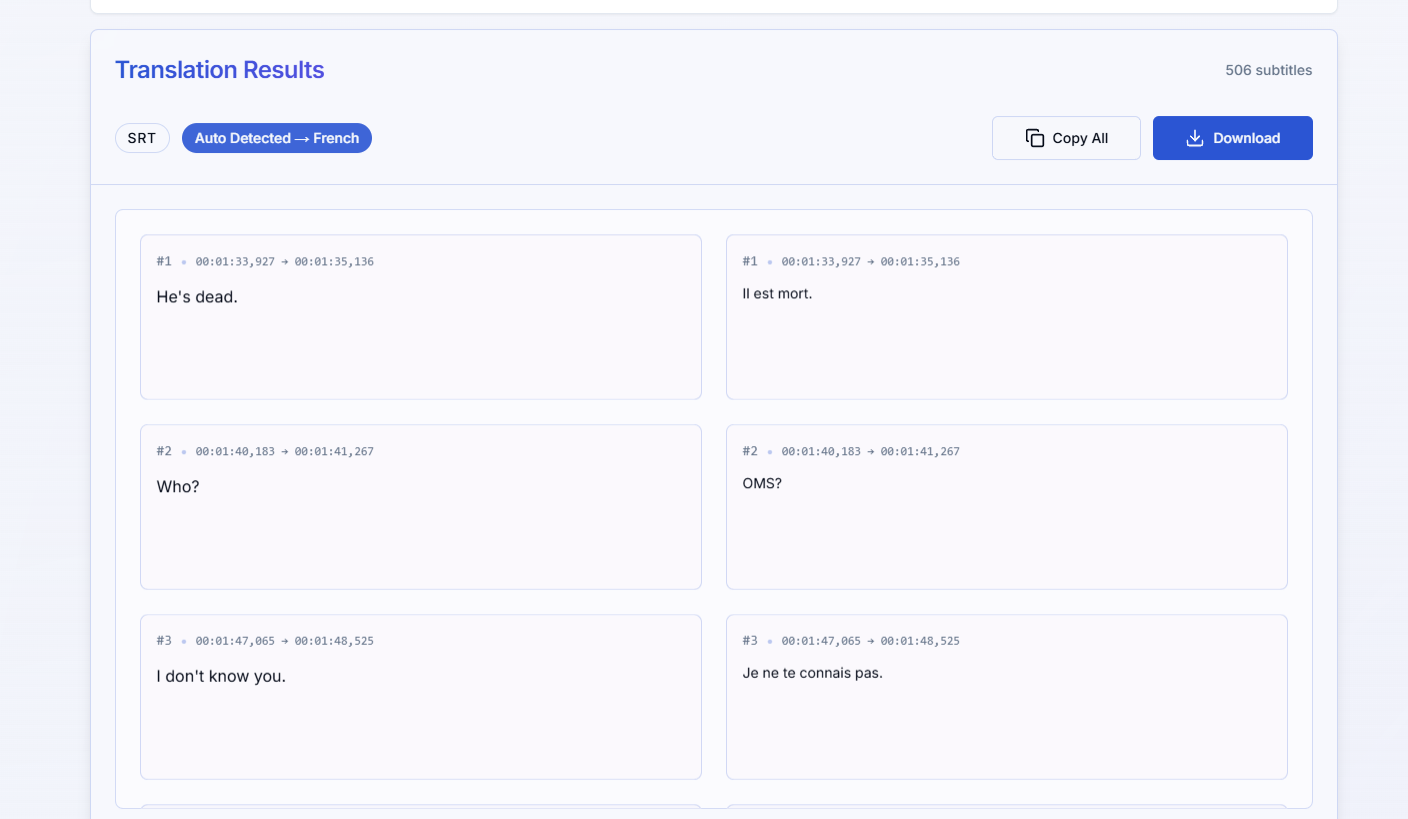Click the French #3 timestamp 00:01:47,065
Screen dimensions: 1408x819
click(821, 641)
